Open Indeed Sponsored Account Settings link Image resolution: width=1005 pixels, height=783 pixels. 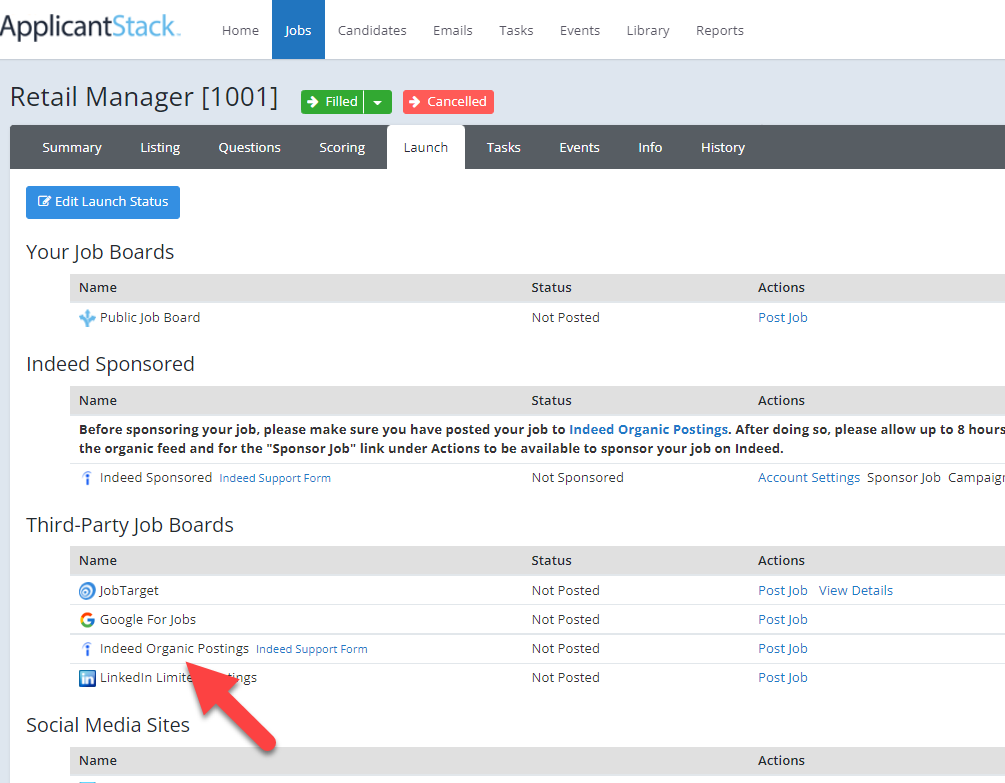tap(808, 478)
